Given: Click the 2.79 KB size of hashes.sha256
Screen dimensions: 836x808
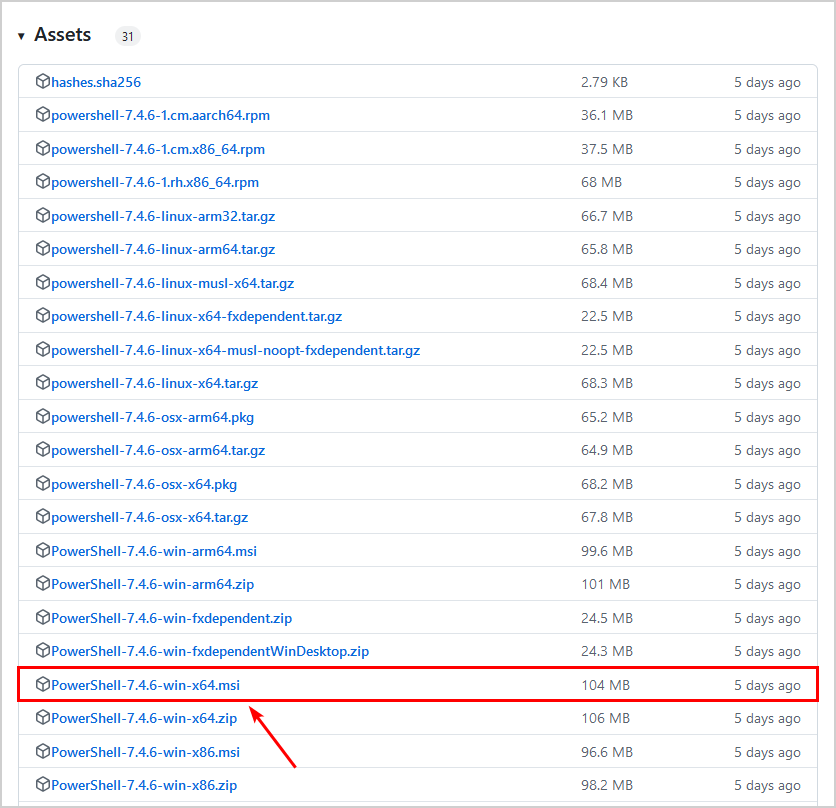Looking at the screenshot, I should pos(605,82).
